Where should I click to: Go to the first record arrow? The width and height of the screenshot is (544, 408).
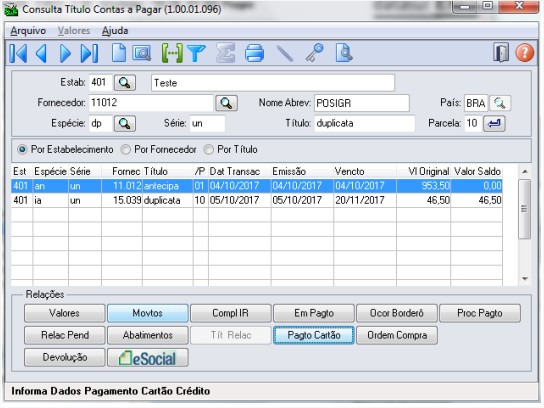point(18,53)
